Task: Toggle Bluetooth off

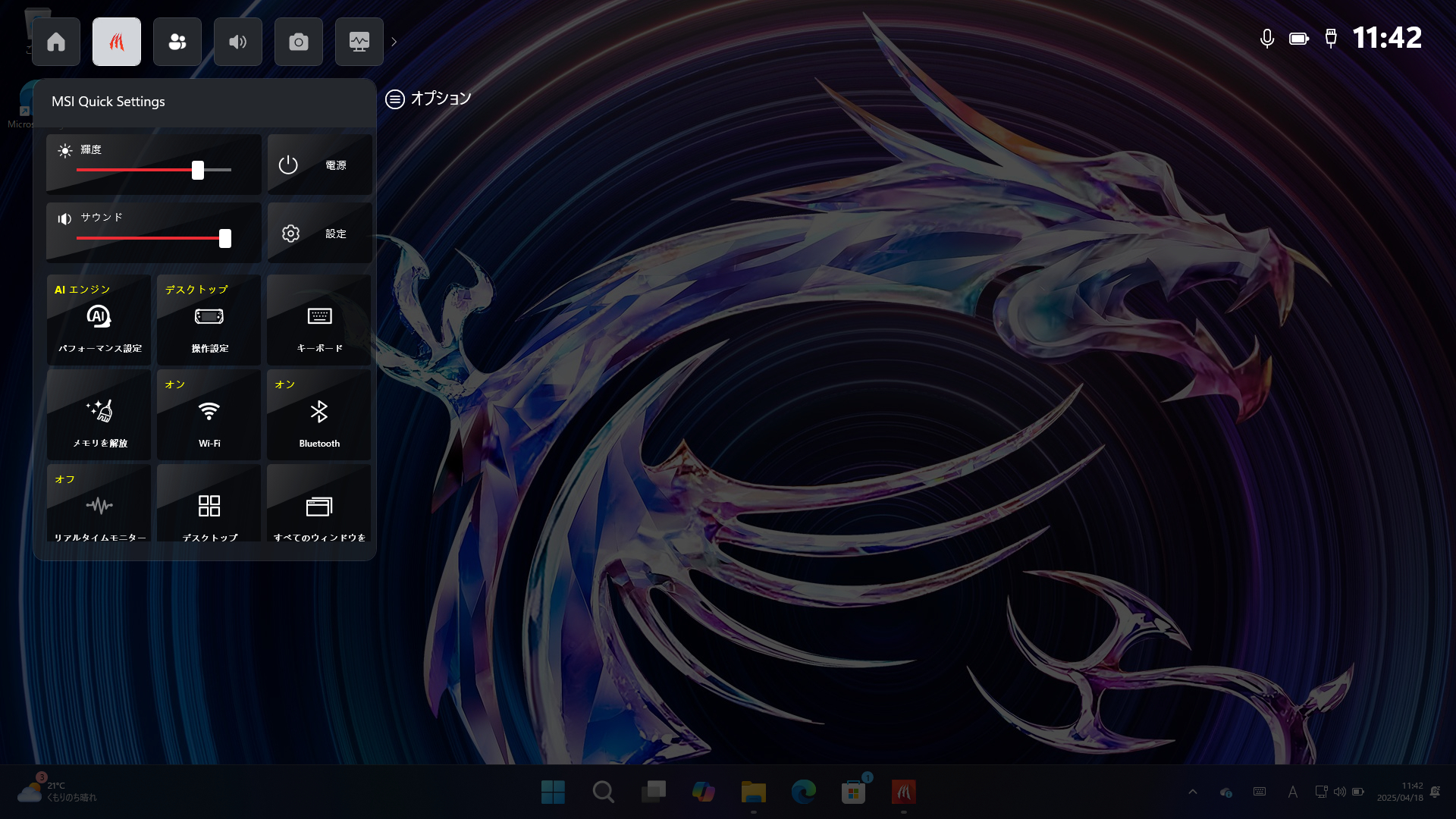Action: pos(319,415)
